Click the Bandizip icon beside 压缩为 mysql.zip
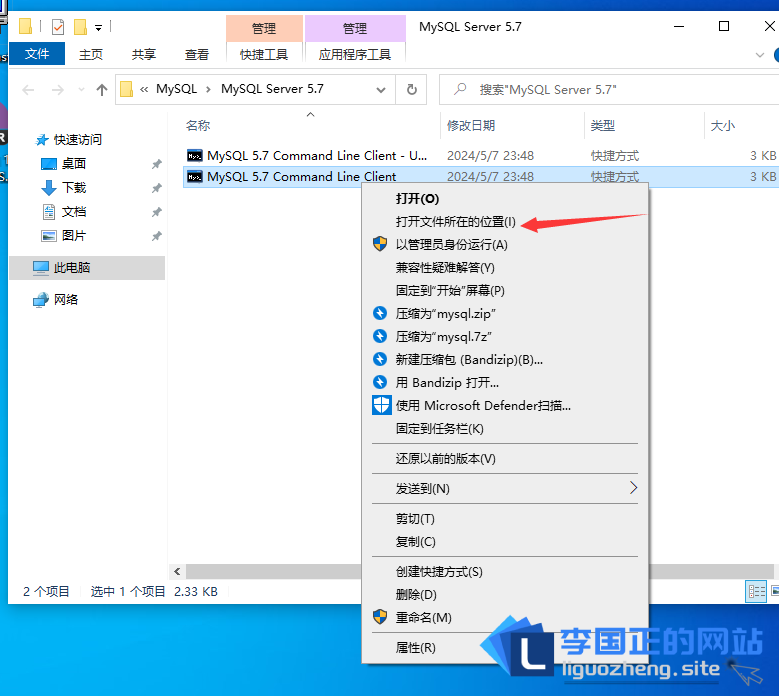This screenshot has width=779, height=696. tap(380, 313)
